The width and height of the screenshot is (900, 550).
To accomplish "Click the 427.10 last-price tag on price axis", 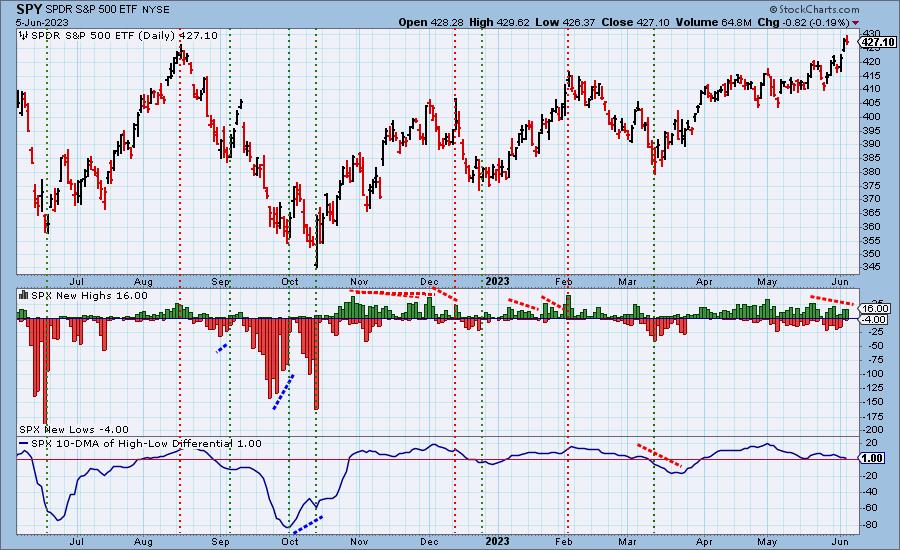I will coord(878,42).
